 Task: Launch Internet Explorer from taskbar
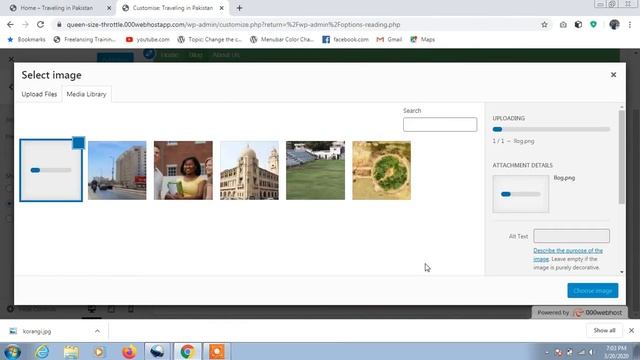(42, 351)
